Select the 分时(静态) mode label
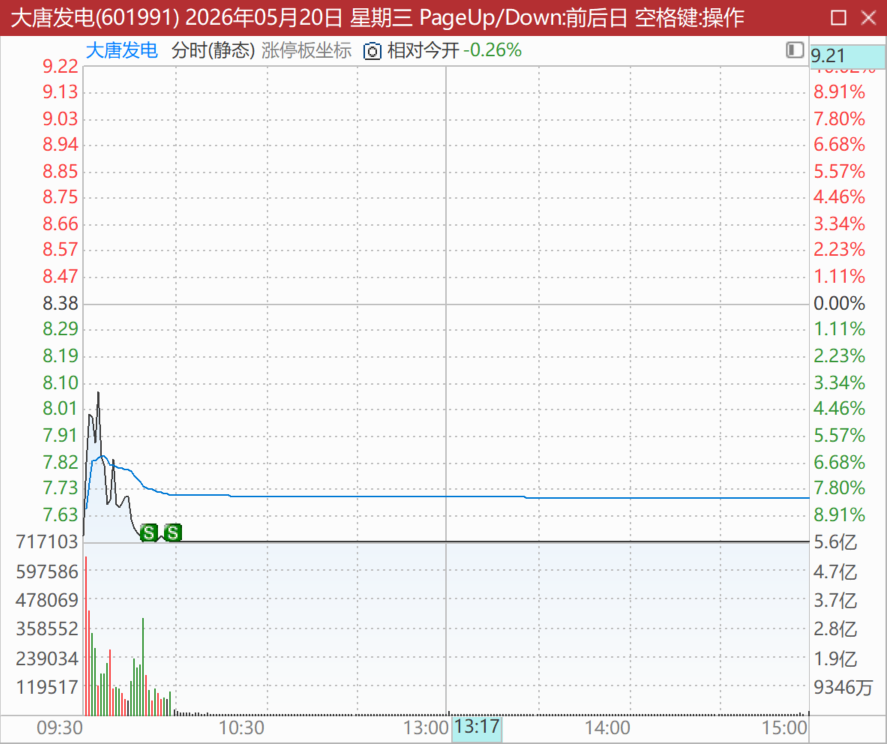 [213, 50]
